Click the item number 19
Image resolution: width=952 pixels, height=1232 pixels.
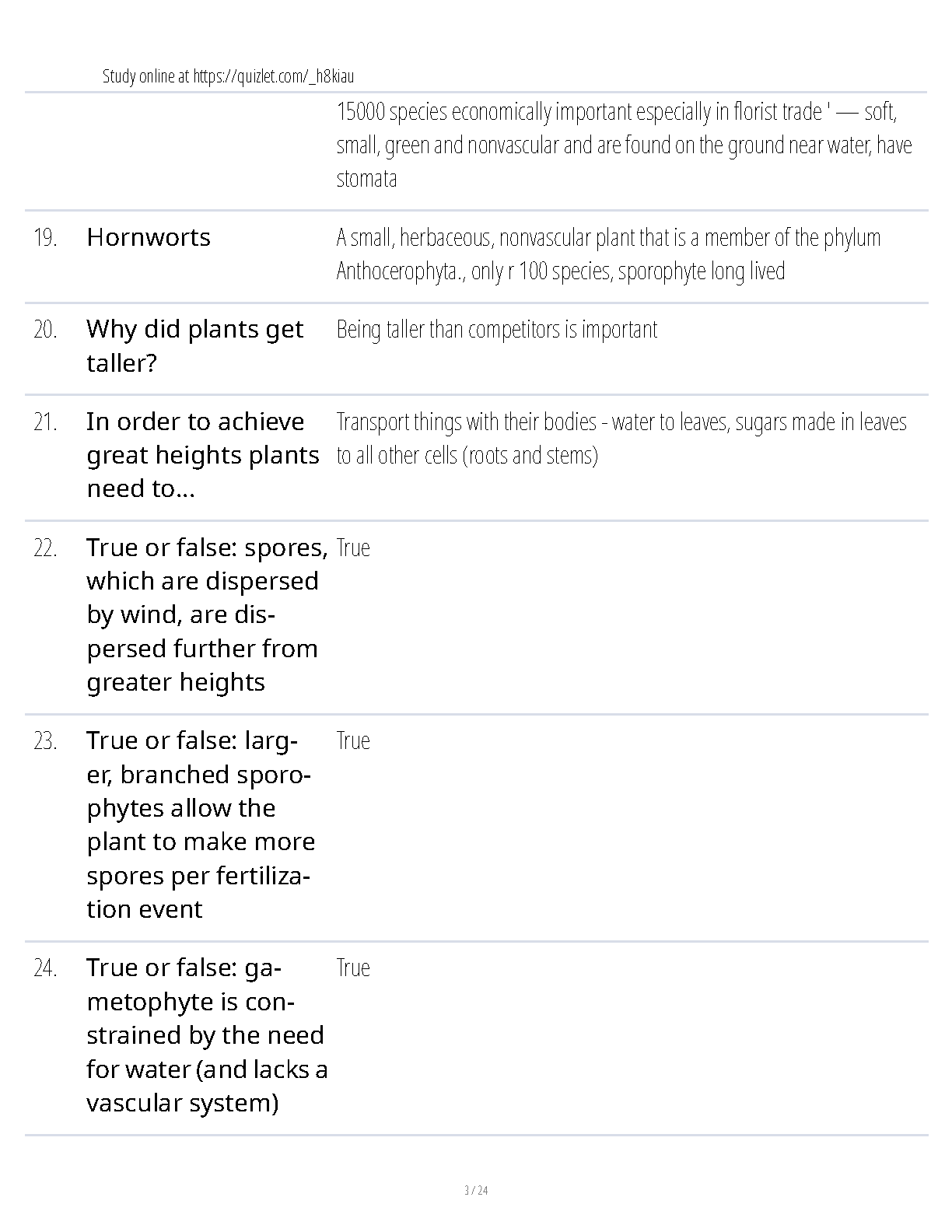point(46,238)
